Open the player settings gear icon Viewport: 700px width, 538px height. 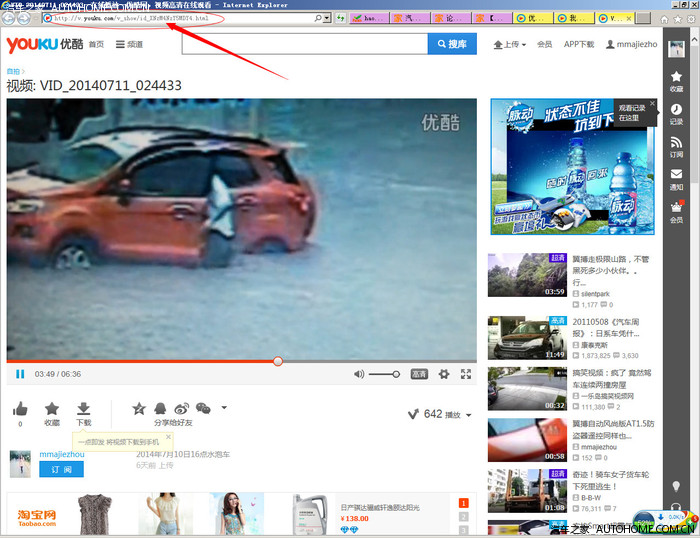[x=444, y=374]
